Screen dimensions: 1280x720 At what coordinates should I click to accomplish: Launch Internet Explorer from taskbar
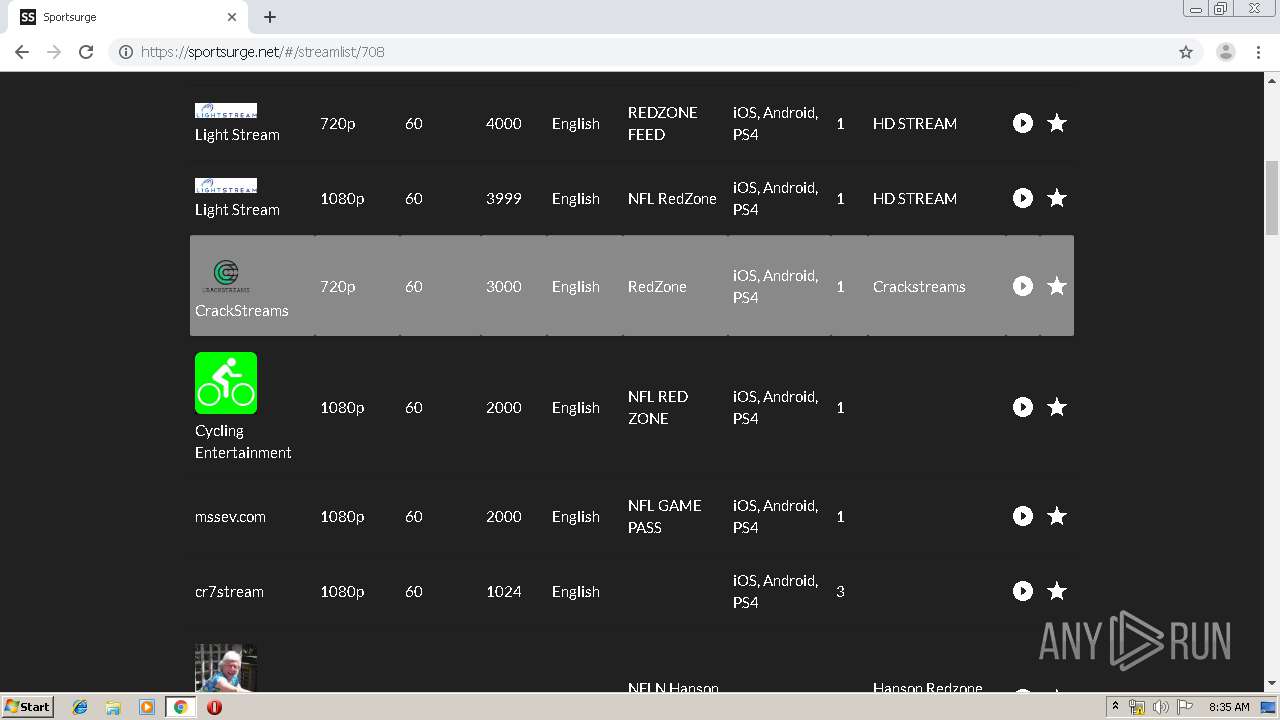tap(80, 707)
